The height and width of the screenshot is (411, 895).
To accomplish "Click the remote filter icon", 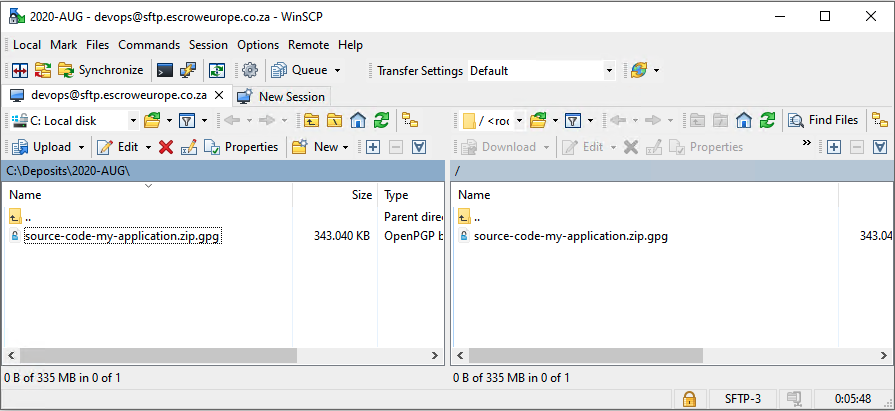I will 573,120.
